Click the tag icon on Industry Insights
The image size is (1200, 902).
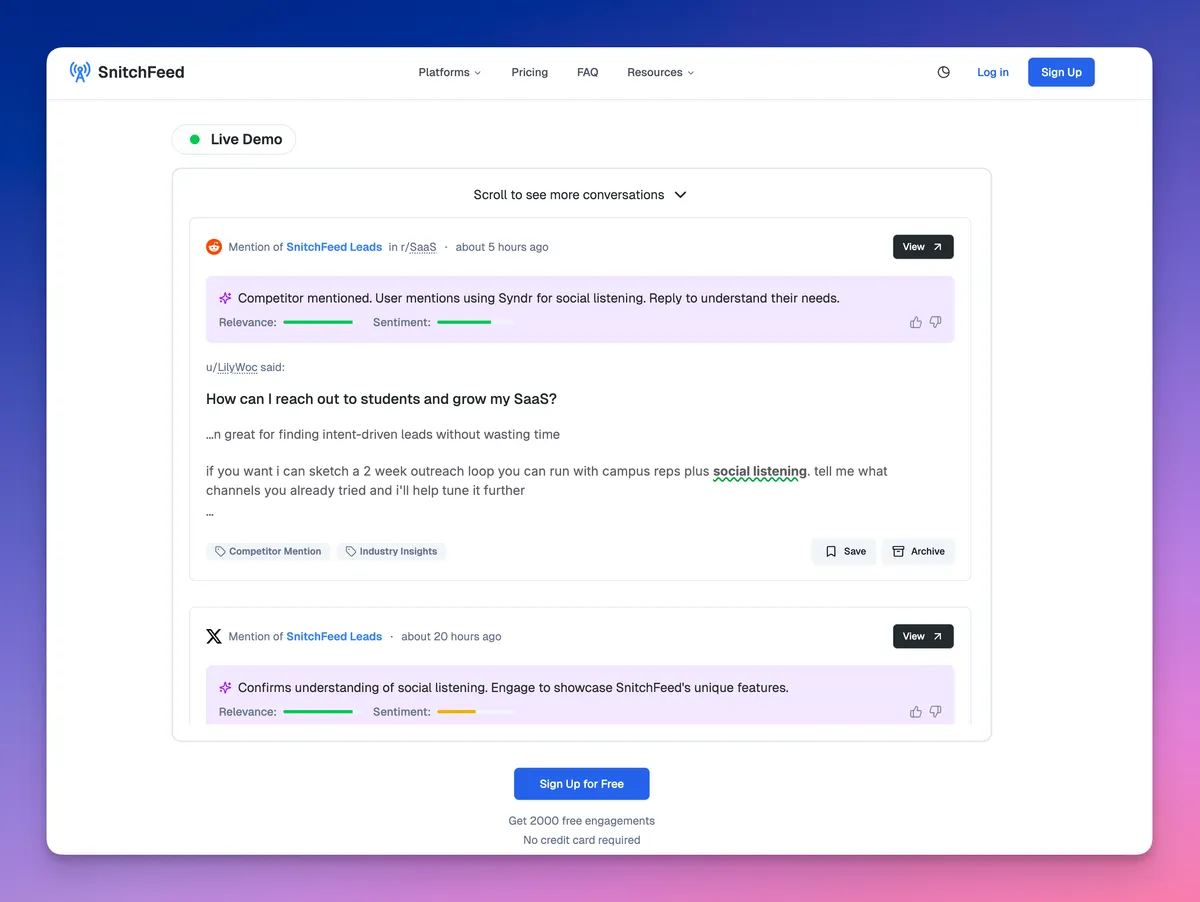point(351,551)
